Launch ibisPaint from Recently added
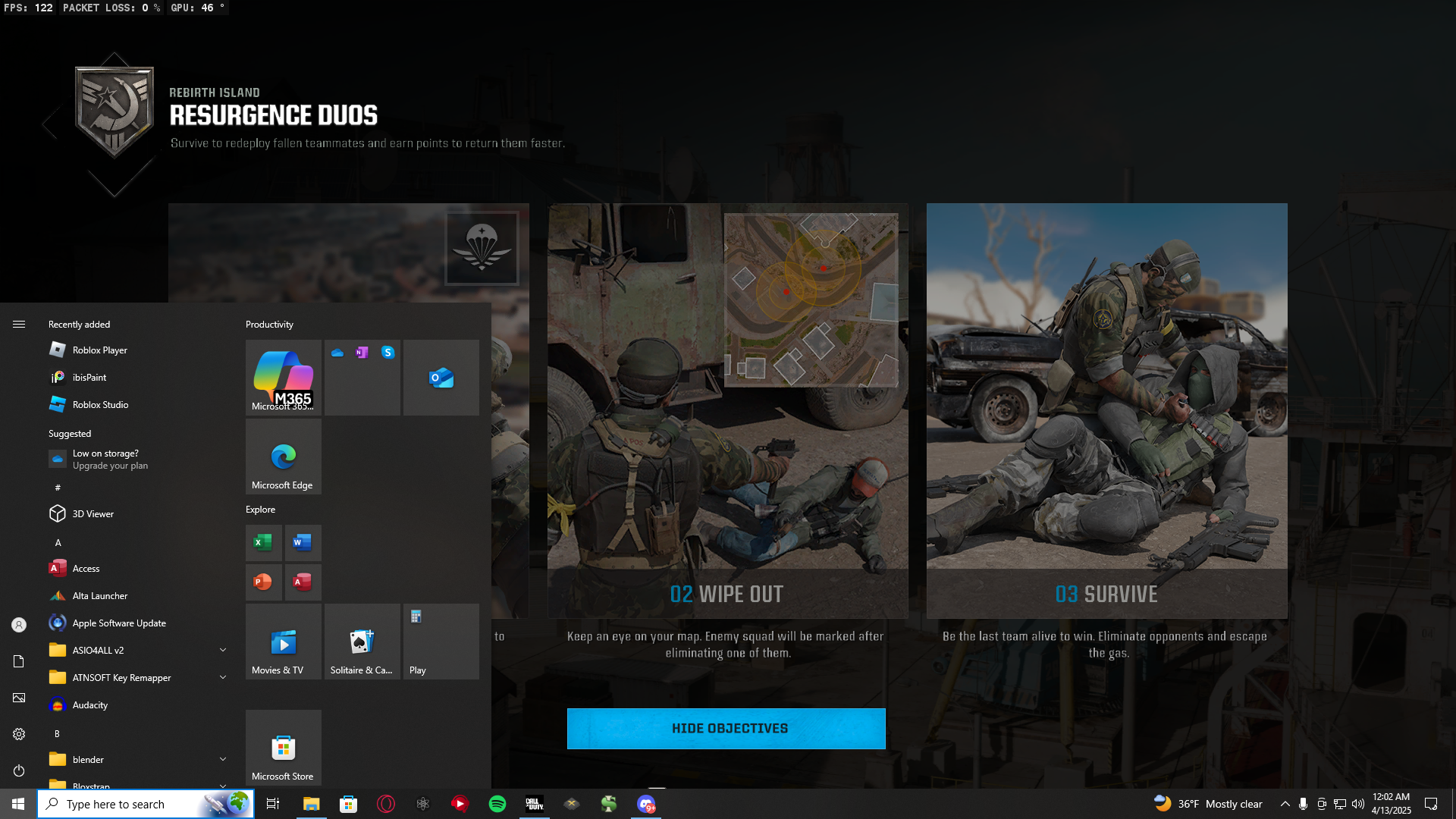The height and width of the screenshot is (819, 1456). 136,378
